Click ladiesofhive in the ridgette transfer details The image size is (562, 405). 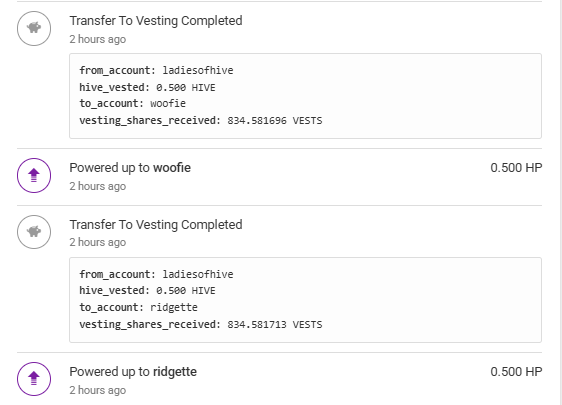coord(198,274)
